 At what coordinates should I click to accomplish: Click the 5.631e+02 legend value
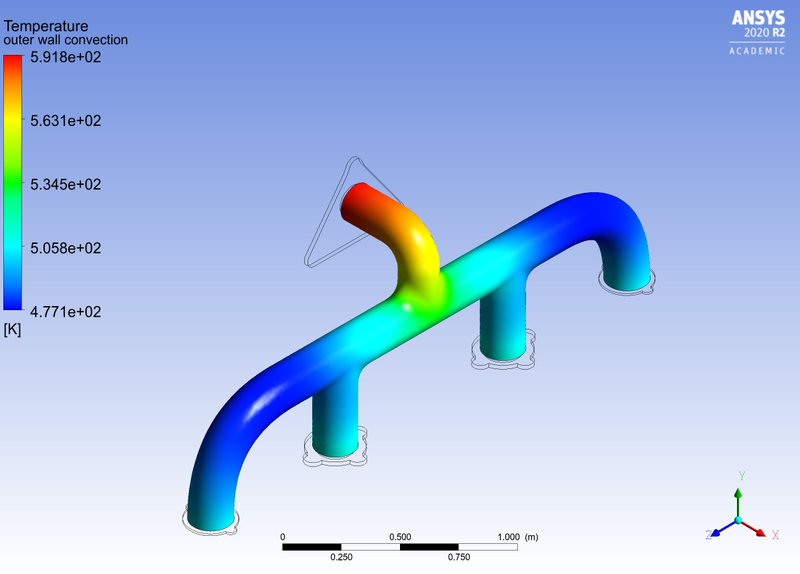click(x=66, y=121)
